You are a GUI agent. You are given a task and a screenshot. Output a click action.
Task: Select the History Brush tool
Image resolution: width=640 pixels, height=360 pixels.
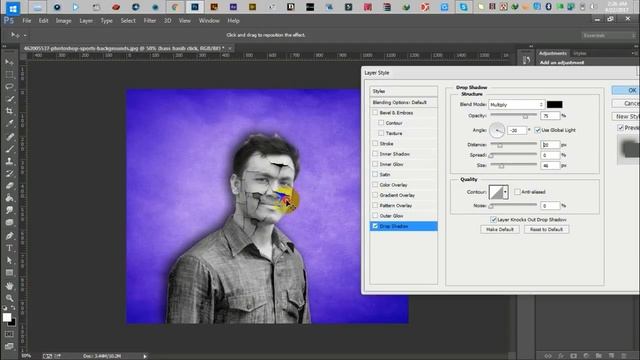point(9,173)
